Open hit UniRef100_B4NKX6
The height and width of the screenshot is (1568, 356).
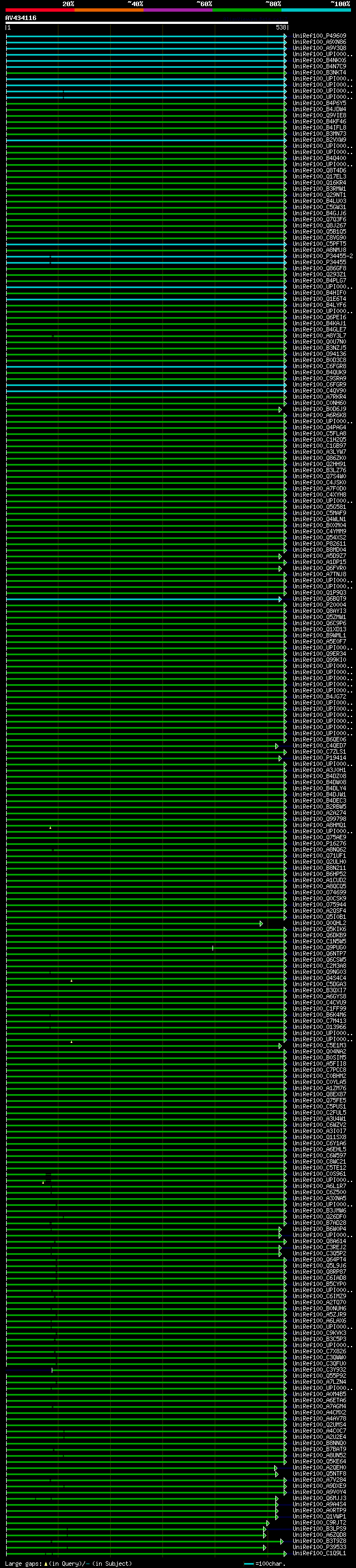click(319, 60)
